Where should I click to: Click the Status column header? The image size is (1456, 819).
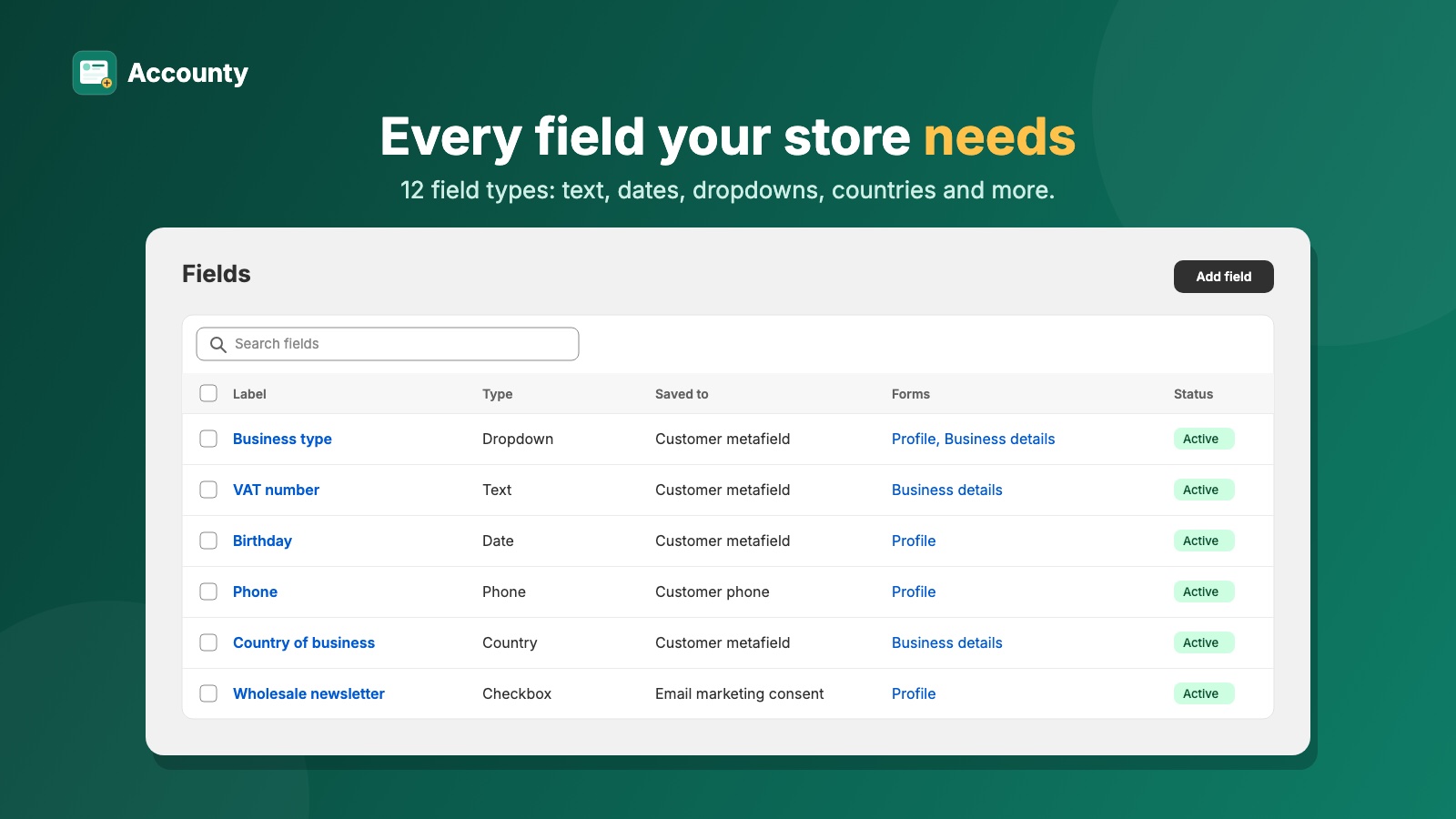(x=1193, y=394)
